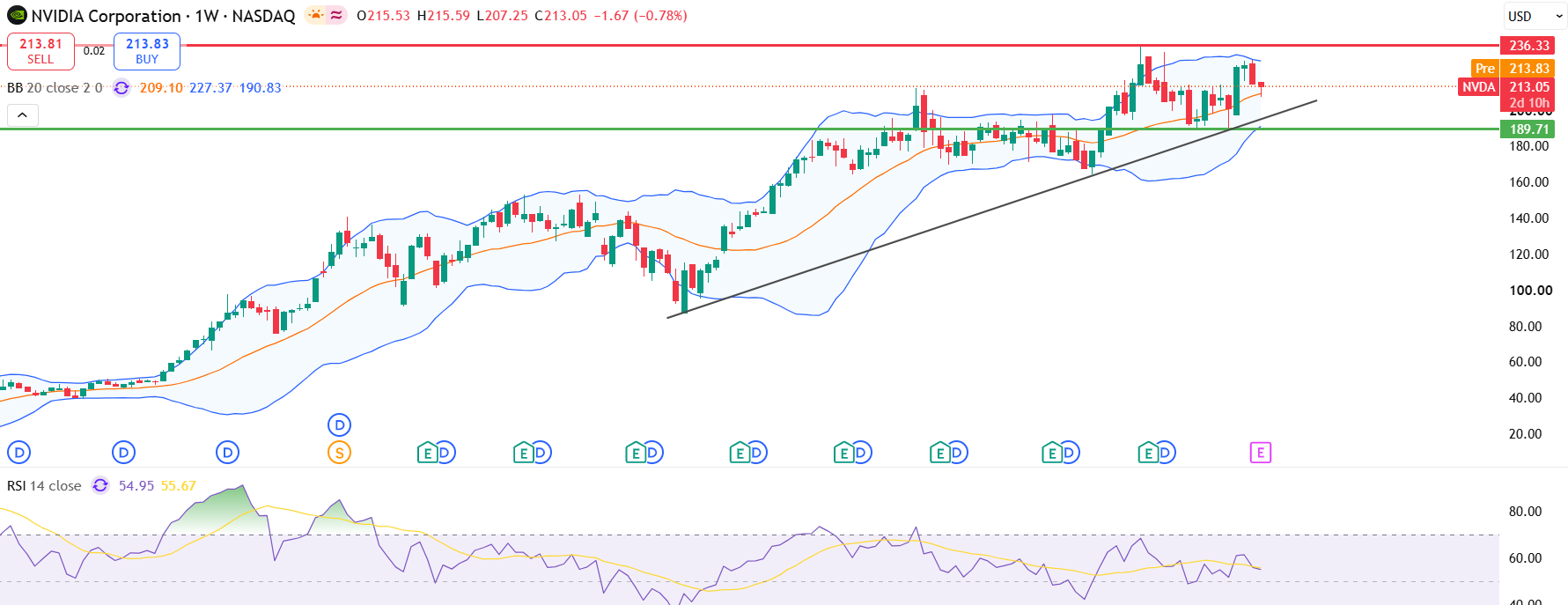Screen dimensions: 1568x605
Task: Click the close price C213.05
Action: (561, 16)
